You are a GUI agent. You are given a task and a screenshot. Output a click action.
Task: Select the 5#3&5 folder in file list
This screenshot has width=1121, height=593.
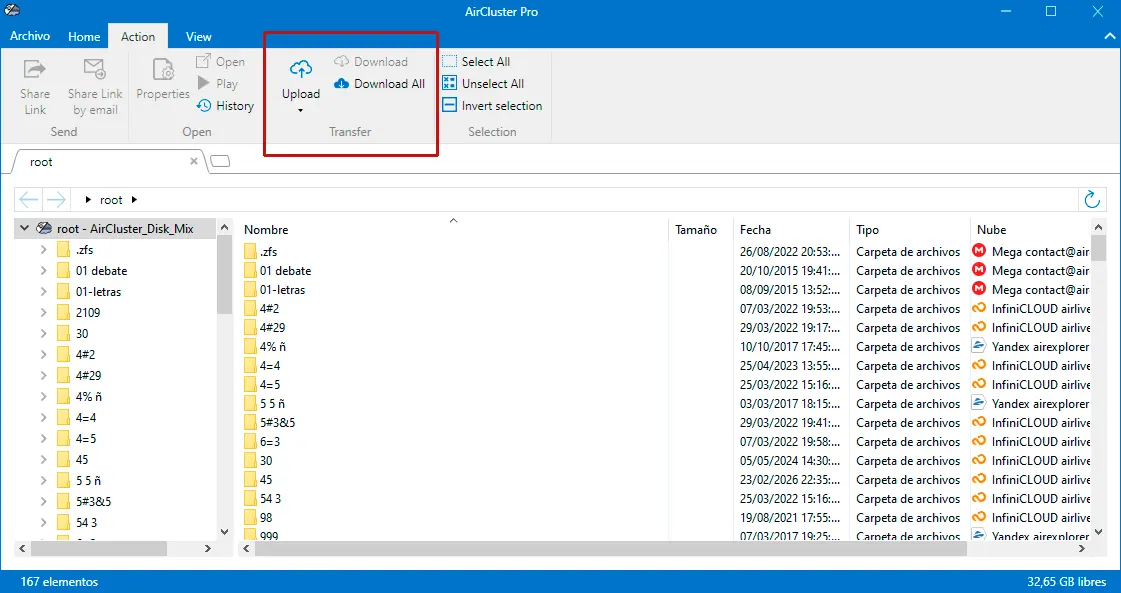pos(277,423)
